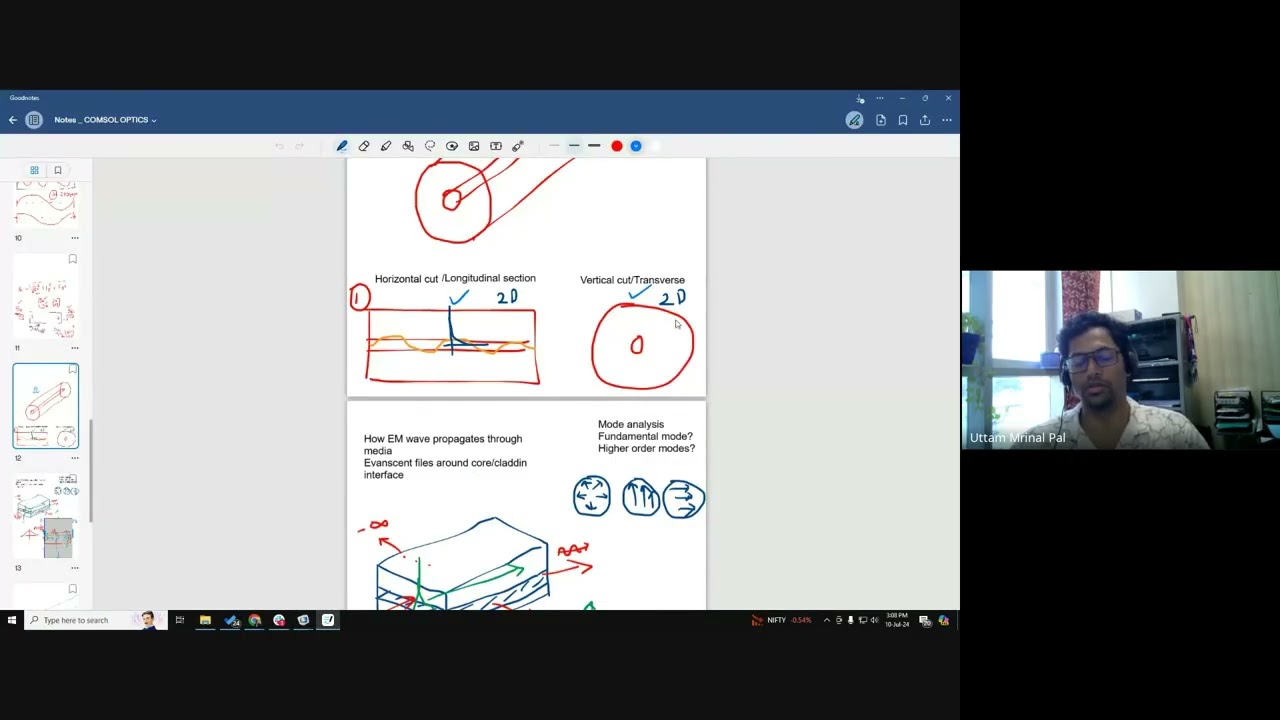Screen dimensions: 1280x720
Task: Open options menu for page 10
Action: click(x=74, y=238)
